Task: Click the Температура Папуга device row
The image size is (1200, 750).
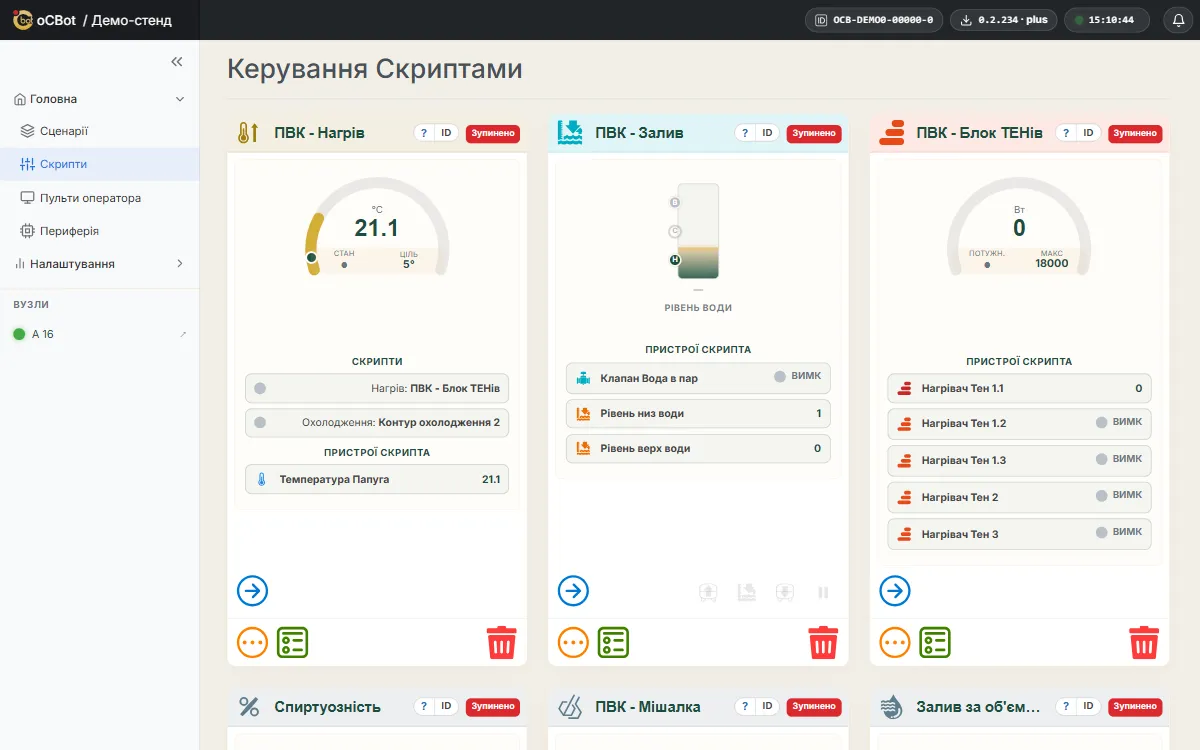Action: 377,479
